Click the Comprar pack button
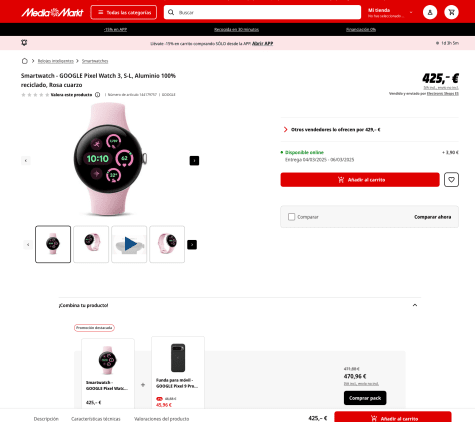The image size is (475, 422). 365,398
